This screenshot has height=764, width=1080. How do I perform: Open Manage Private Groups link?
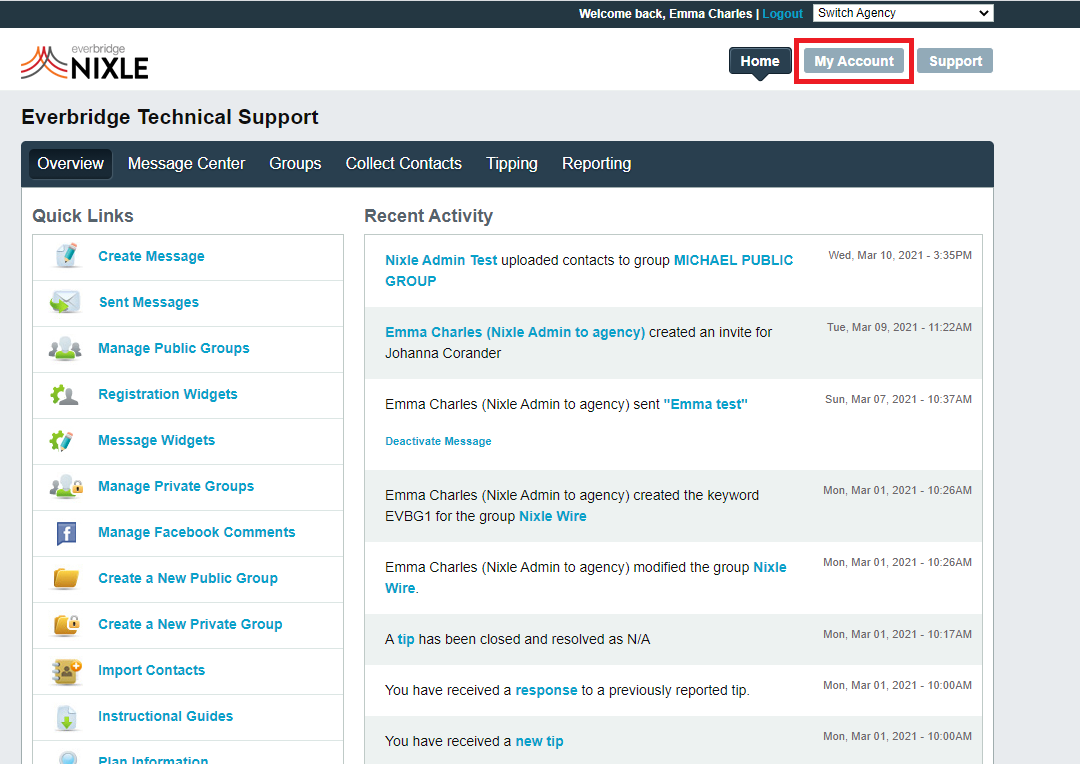click(x=176, y=486)
